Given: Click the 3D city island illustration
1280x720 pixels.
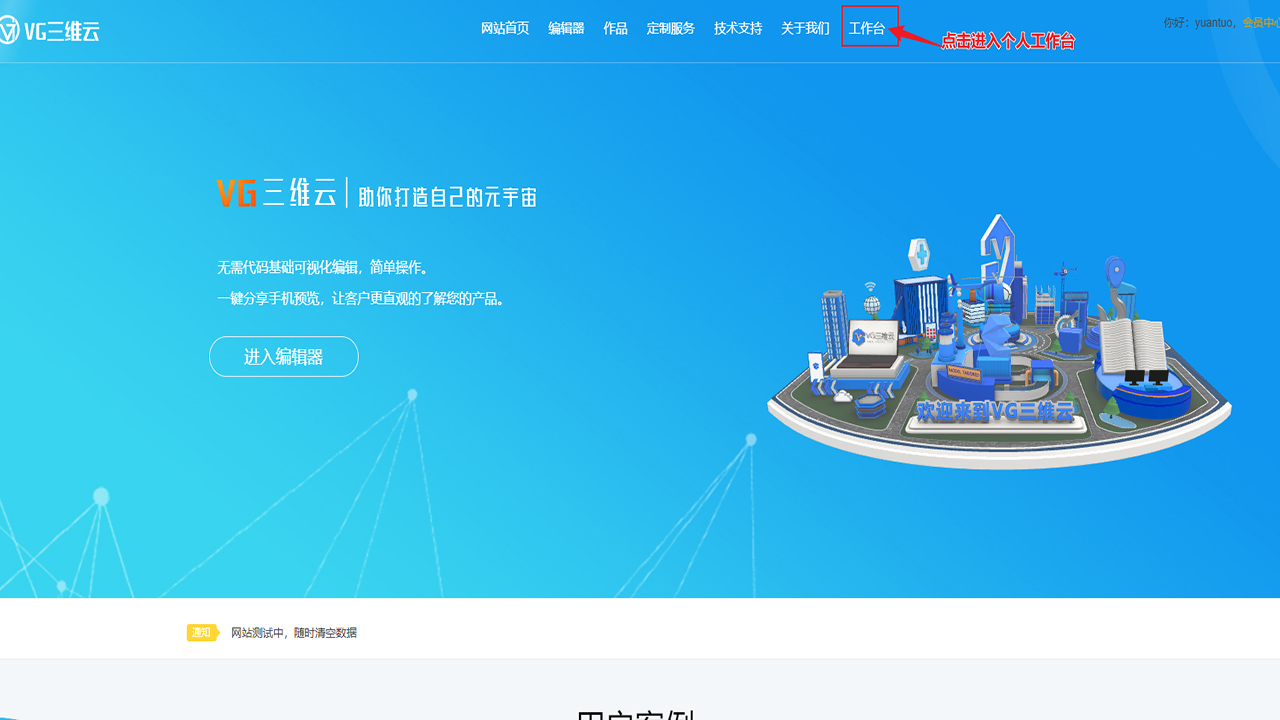Looking at the screenshot, I should 1000,341.
